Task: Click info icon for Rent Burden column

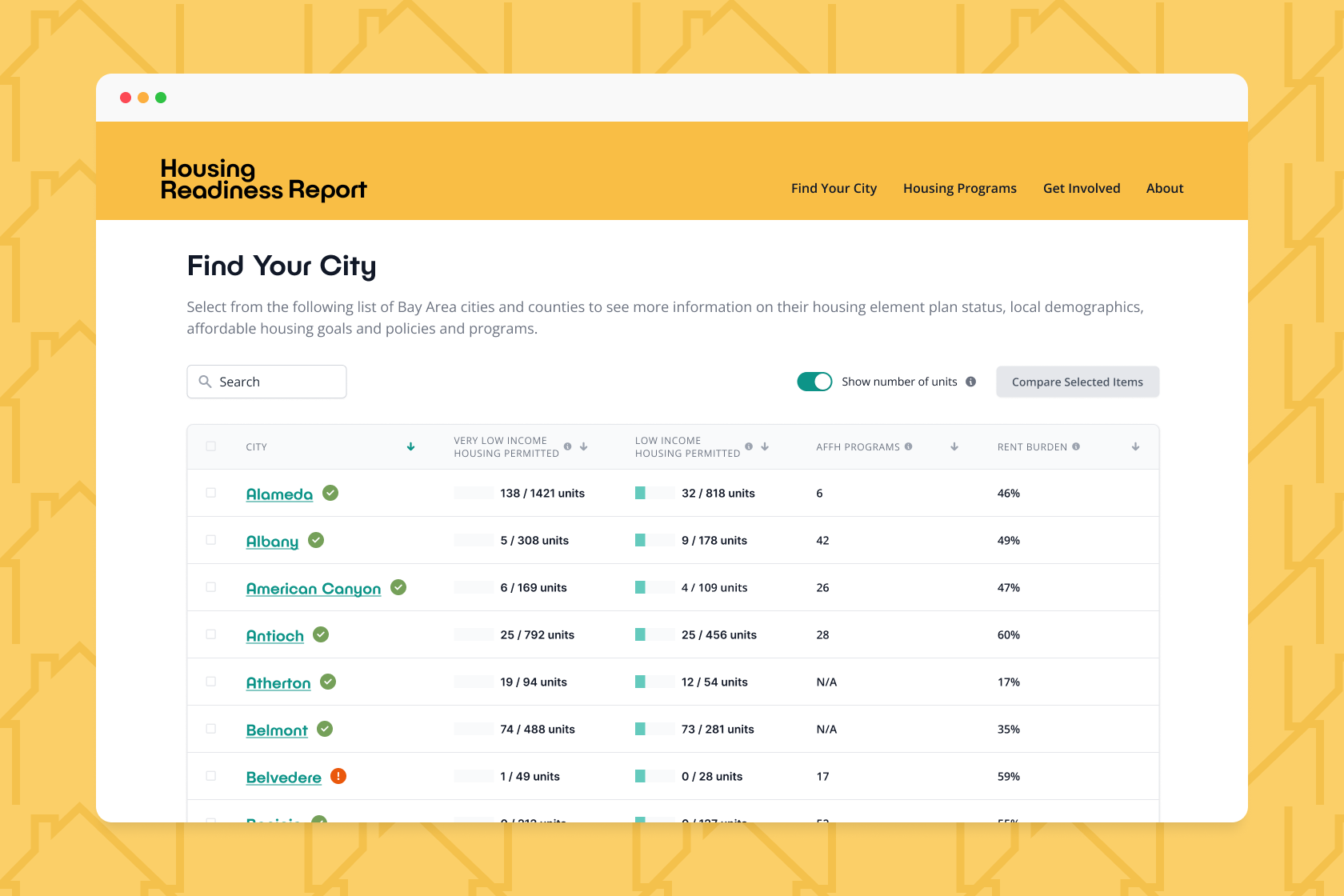Action: (x=1076, y=446)
